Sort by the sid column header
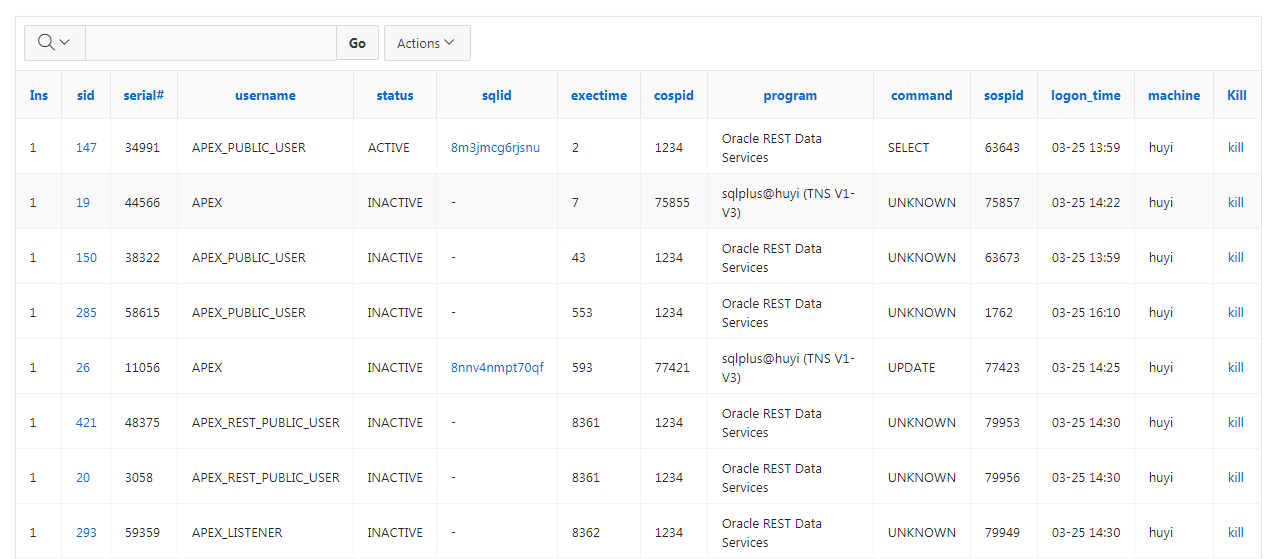Image resolution: width=1279 pixels, height=559 pixels. pyautogui.click(x=86, y=96)
